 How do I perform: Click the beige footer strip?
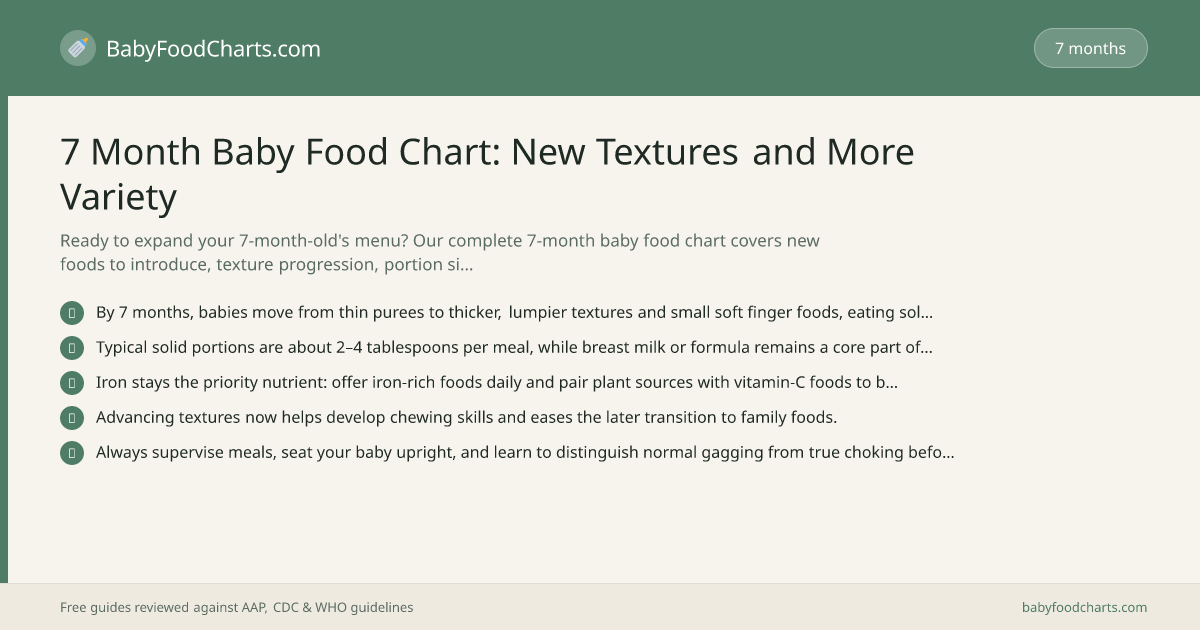600,606
